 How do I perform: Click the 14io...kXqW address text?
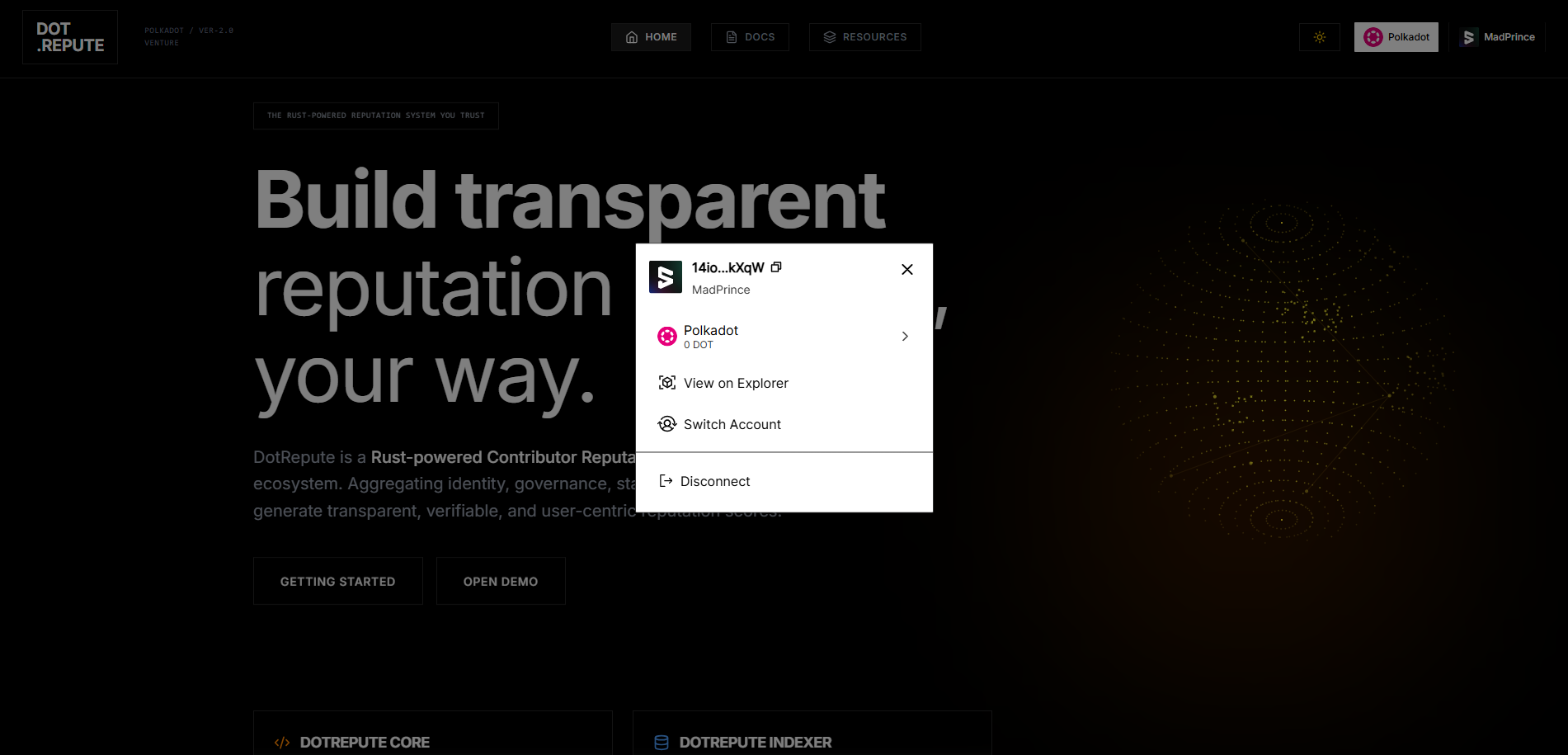(x=727, y=267)
